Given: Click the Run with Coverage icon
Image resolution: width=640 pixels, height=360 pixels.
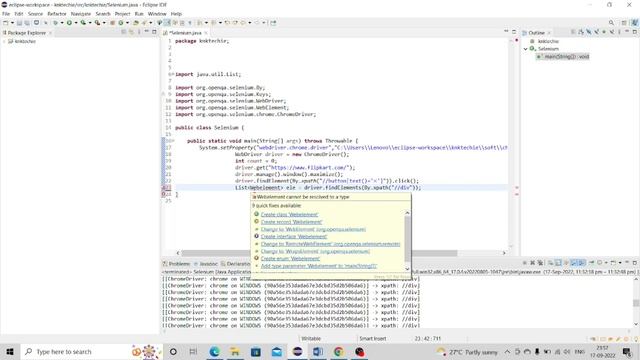Looking at the screenshot, I should click(83, 23).
